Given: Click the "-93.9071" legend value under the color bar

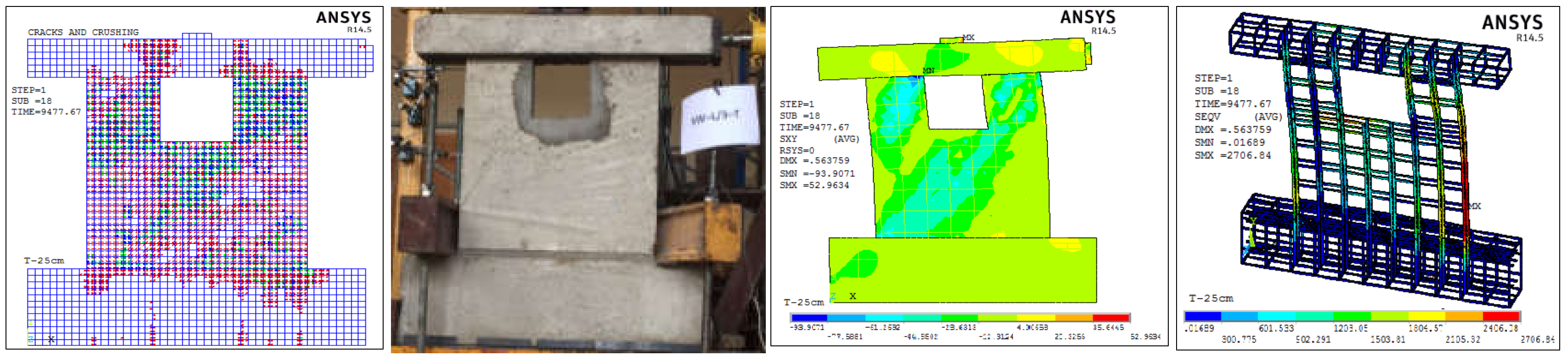Looking at the screenshot, I should pos(806,327).
